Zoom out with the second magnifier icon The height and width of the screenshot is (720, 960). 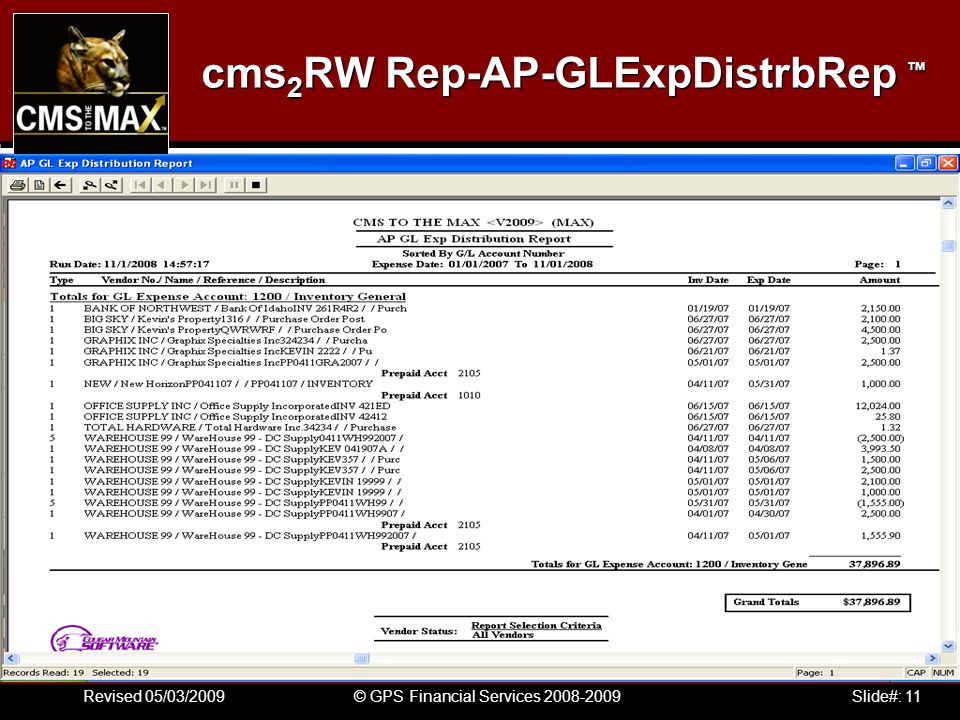click(x=111, y=184)
